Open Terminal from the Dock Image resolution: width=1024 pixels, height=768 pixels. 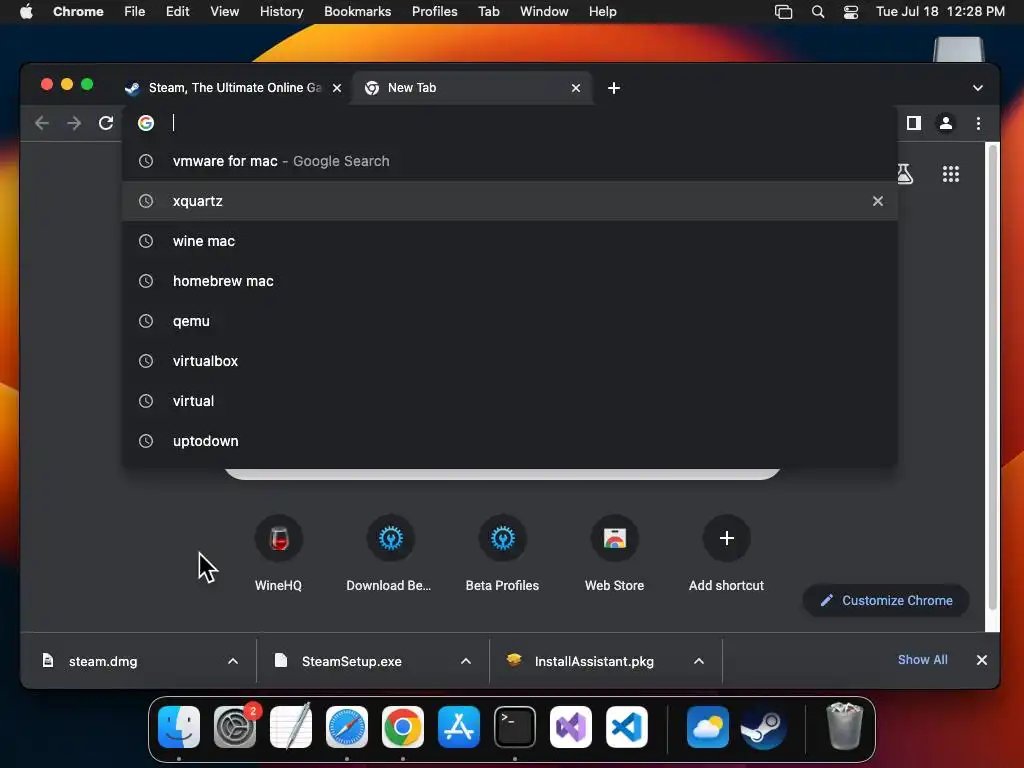[x=515, y=727]
